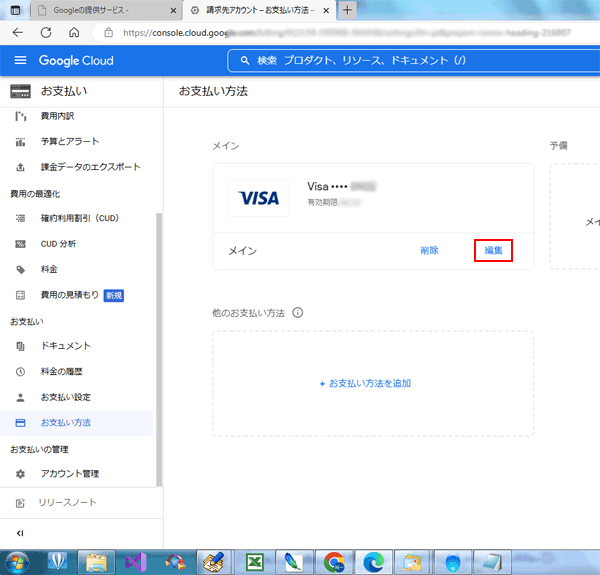
Task: Click 編集 to edit the Visa card
Action: [493, 251]
